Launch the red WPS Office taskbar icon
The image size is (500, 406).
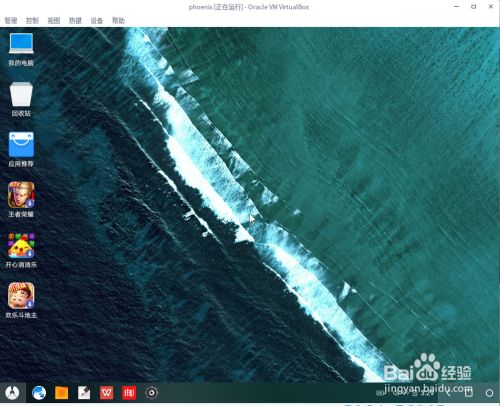107,393
